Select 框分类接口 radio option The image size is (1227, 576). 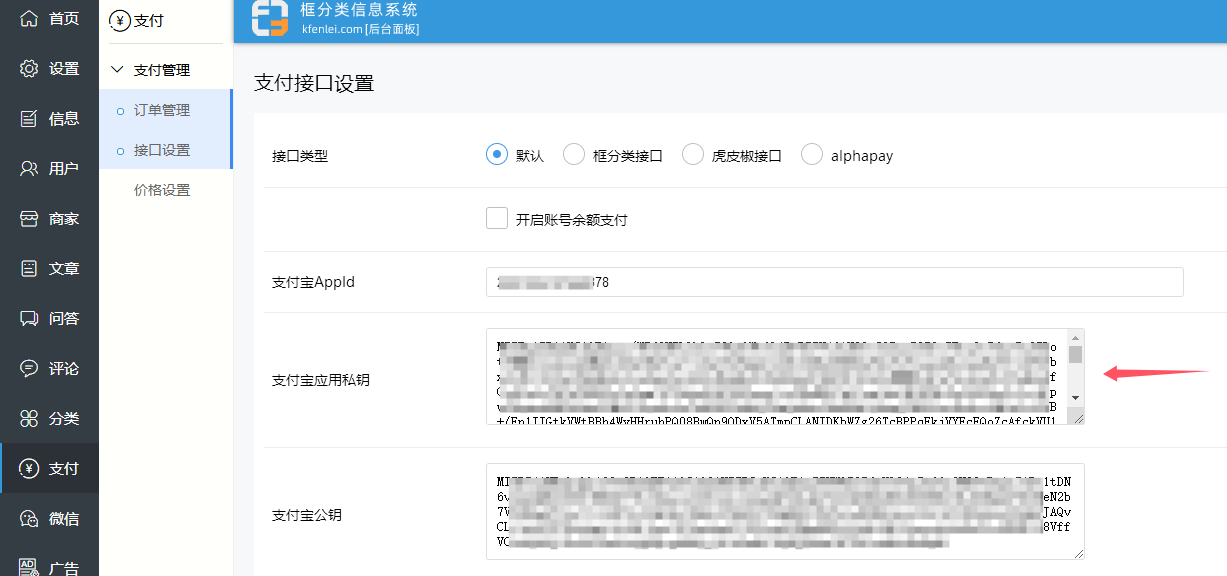click(x=574, y=155)
